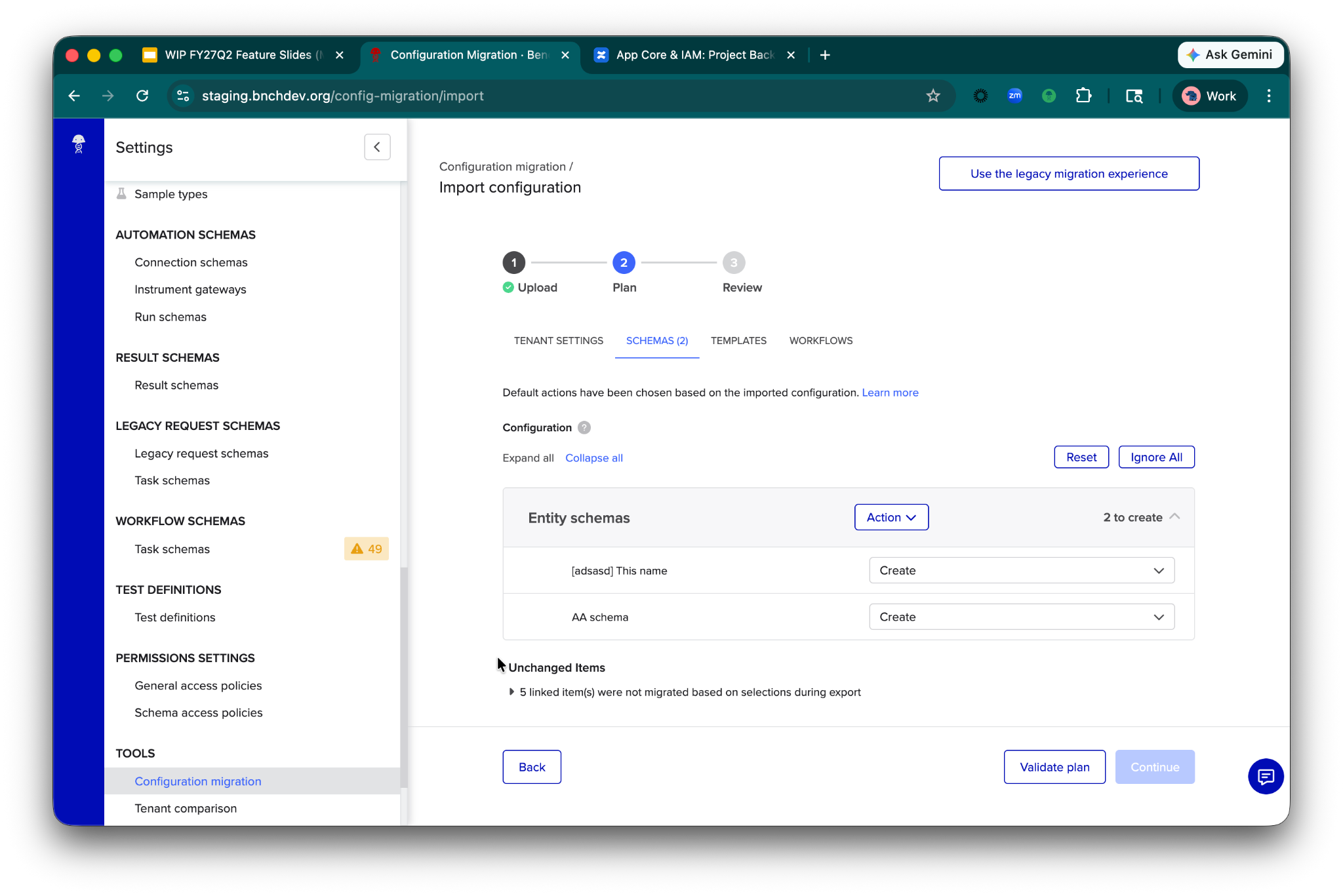Collapse the Settings panel with chevron button
This screenshot has height=896, width=1343.
coord(377,147)
